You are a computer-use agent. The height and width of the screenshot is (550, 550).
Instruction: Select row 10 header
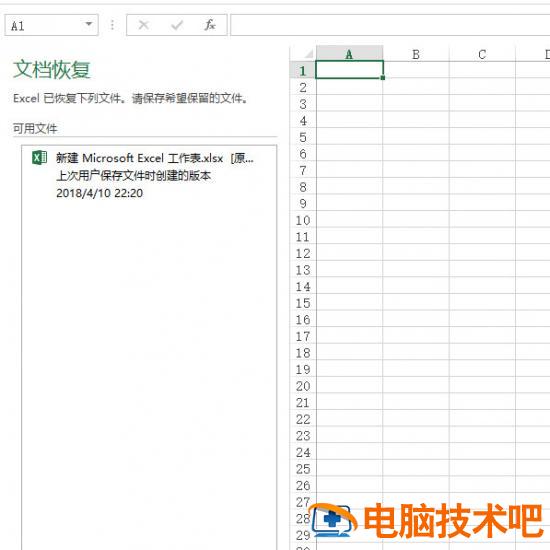303,220
